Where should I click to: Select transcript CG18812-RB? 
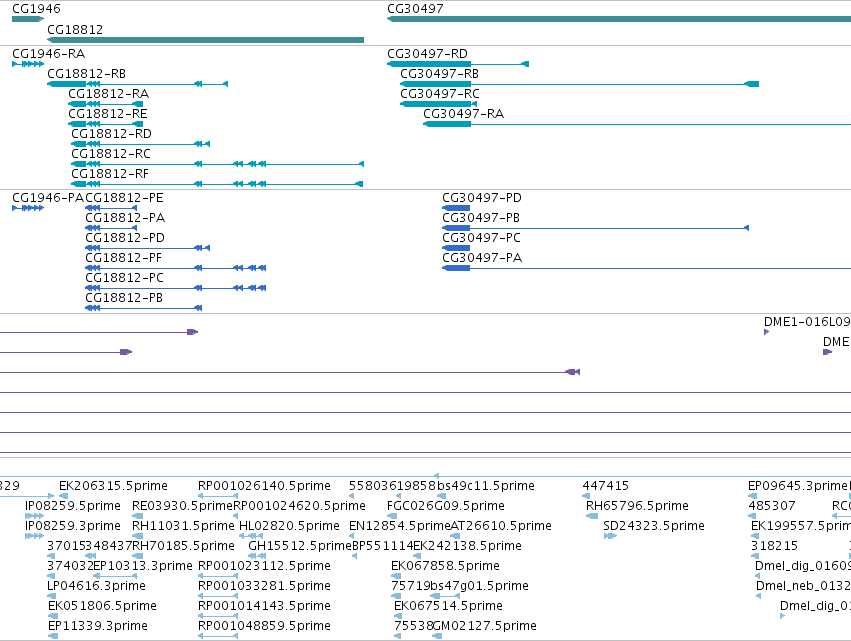point(86,74)
